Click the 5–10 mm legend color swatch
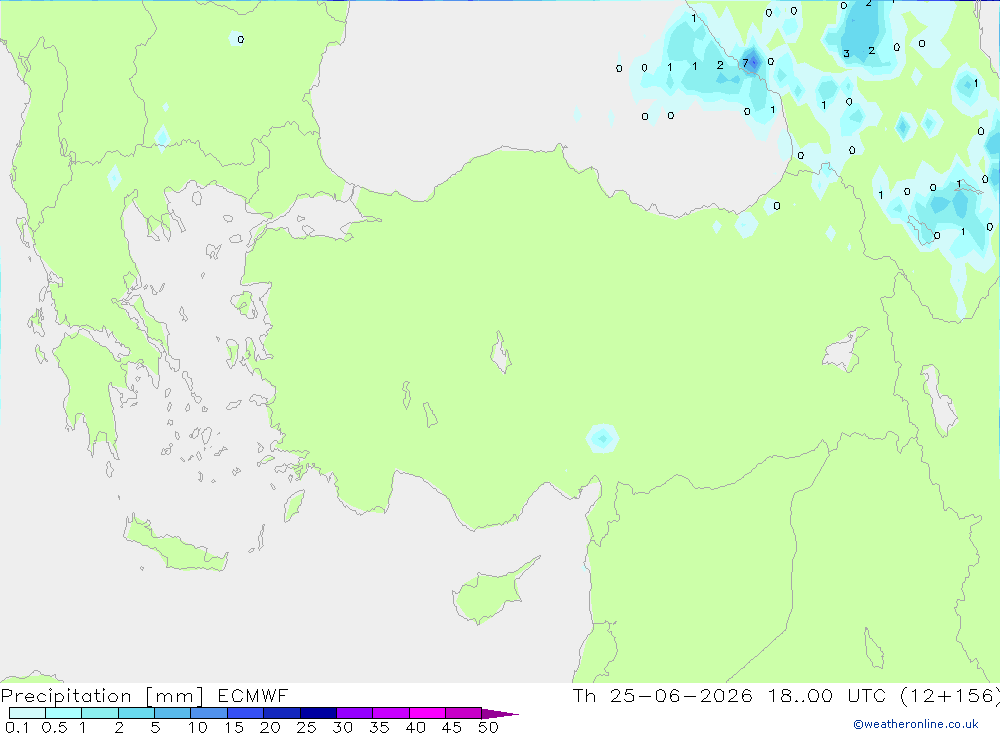1000x733 pixels. [x=173, y=713]
